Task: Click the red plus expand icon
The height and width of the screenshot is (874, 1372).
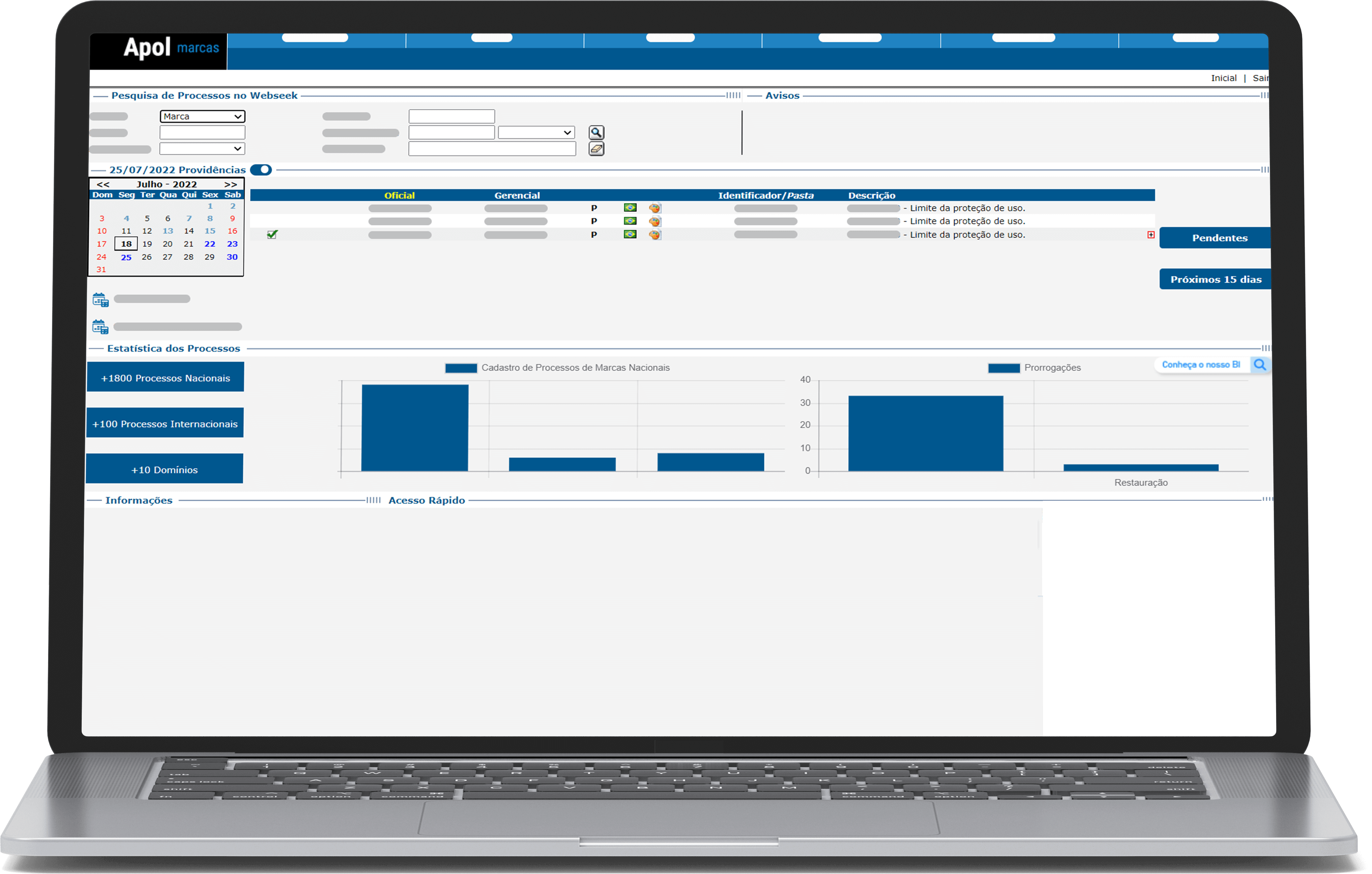Action: [x=1150, y=235]
